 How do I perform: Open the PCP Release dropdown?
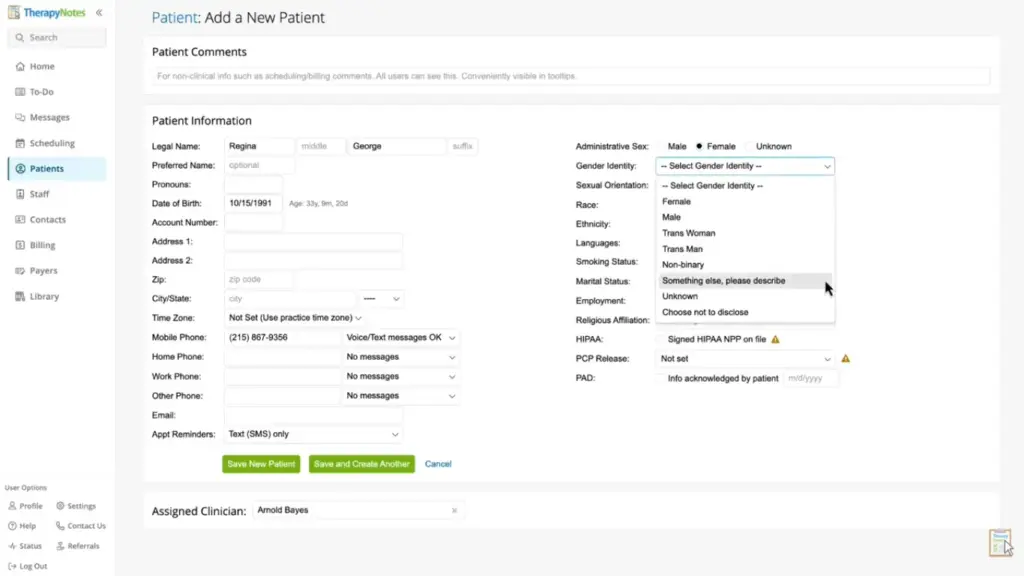click(745, 359)
